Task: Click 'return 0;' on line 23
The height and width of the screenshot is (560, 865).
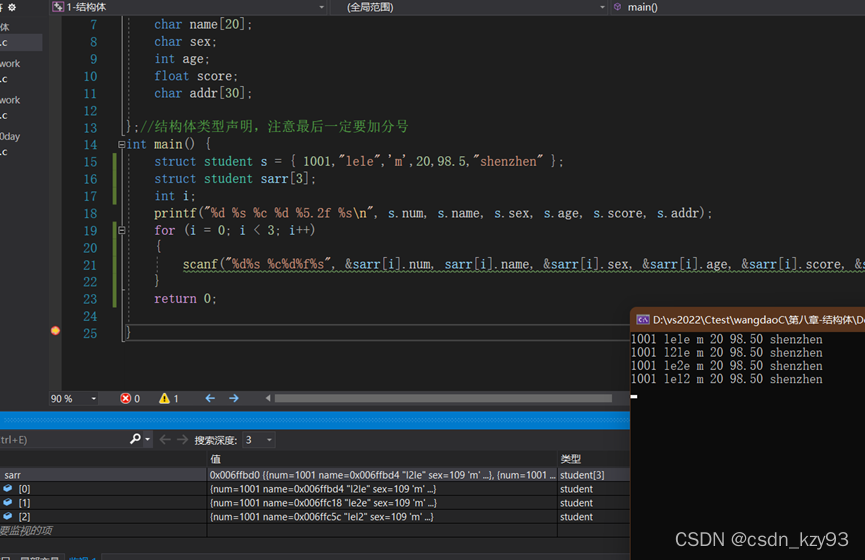Action: point(185,299)
